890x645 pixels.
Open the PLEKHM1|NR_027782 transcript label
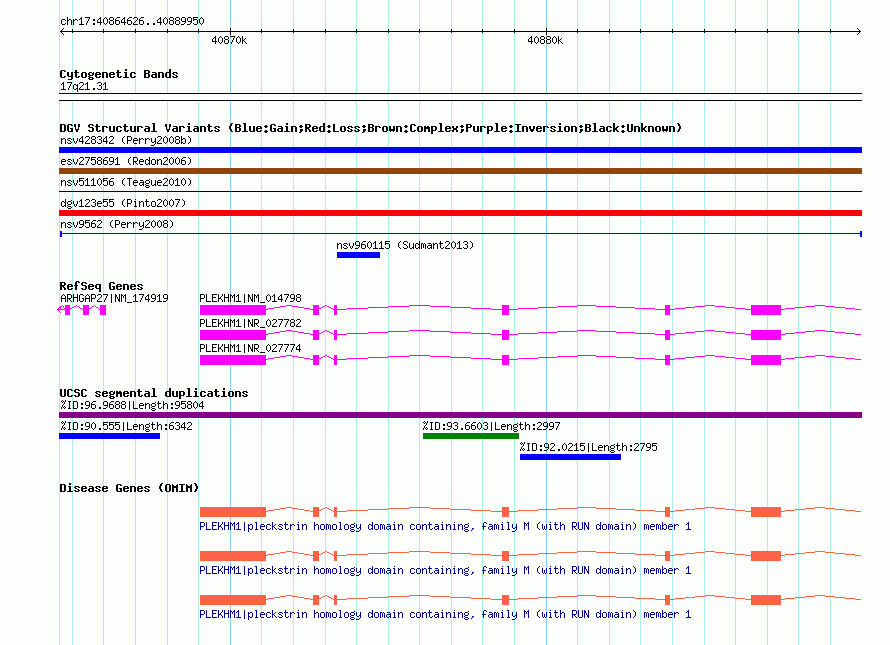(250, 323)
